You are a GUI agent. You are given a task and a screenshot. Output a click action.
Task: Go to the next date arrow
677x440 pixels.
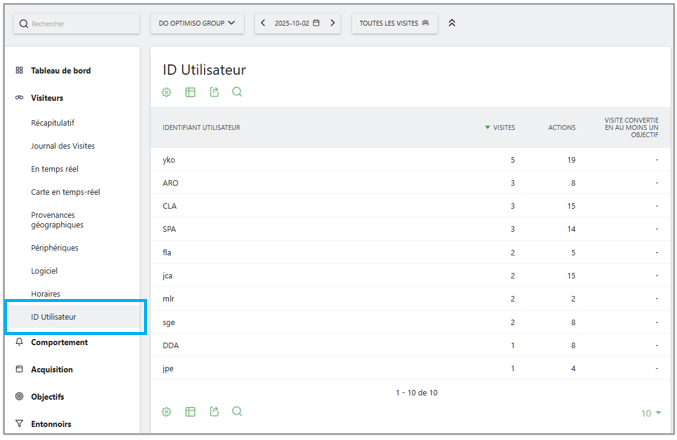[x=333, y=22]
